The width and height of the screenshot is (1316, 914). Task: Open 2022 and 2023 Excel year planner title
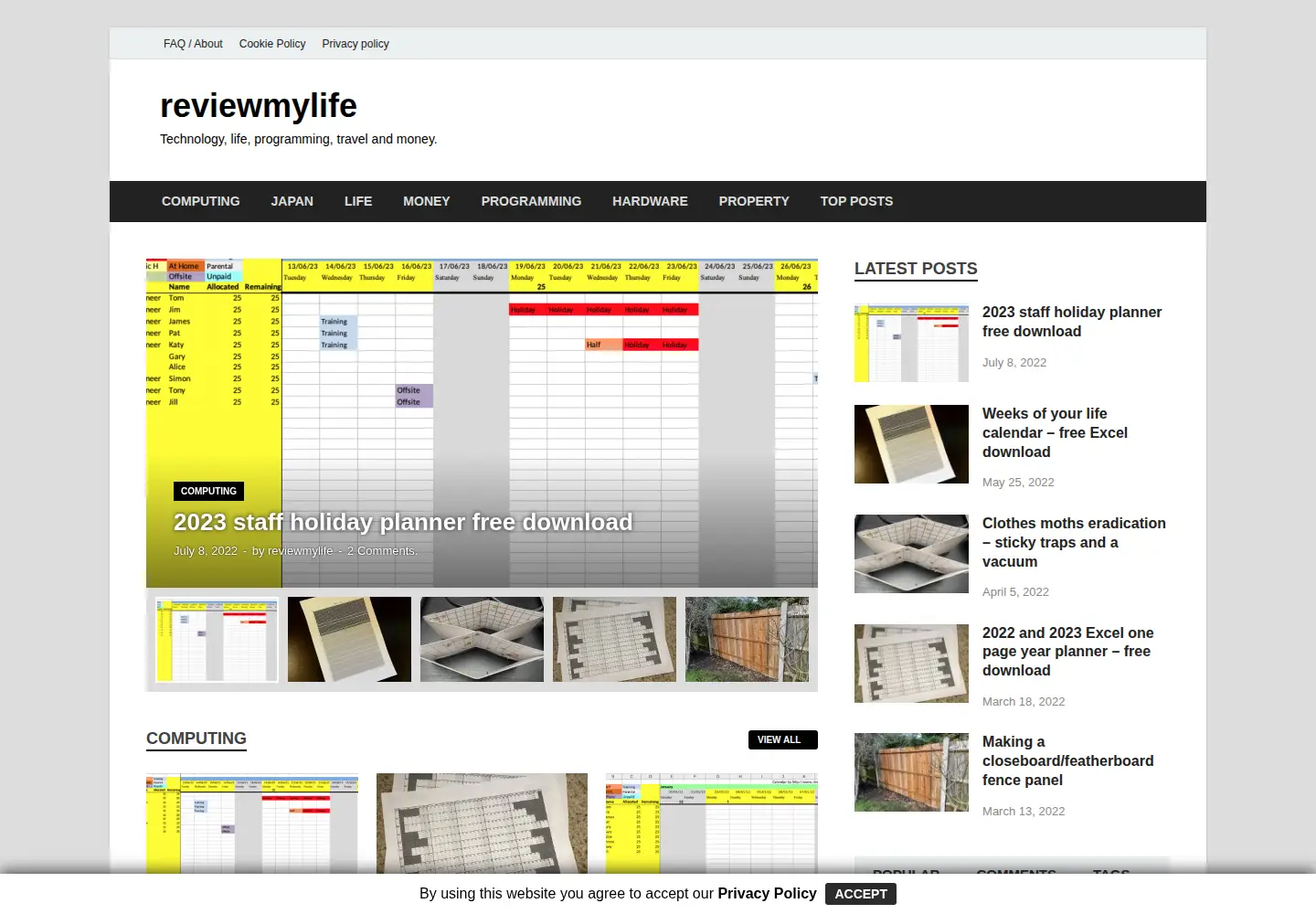point(1067,652)
